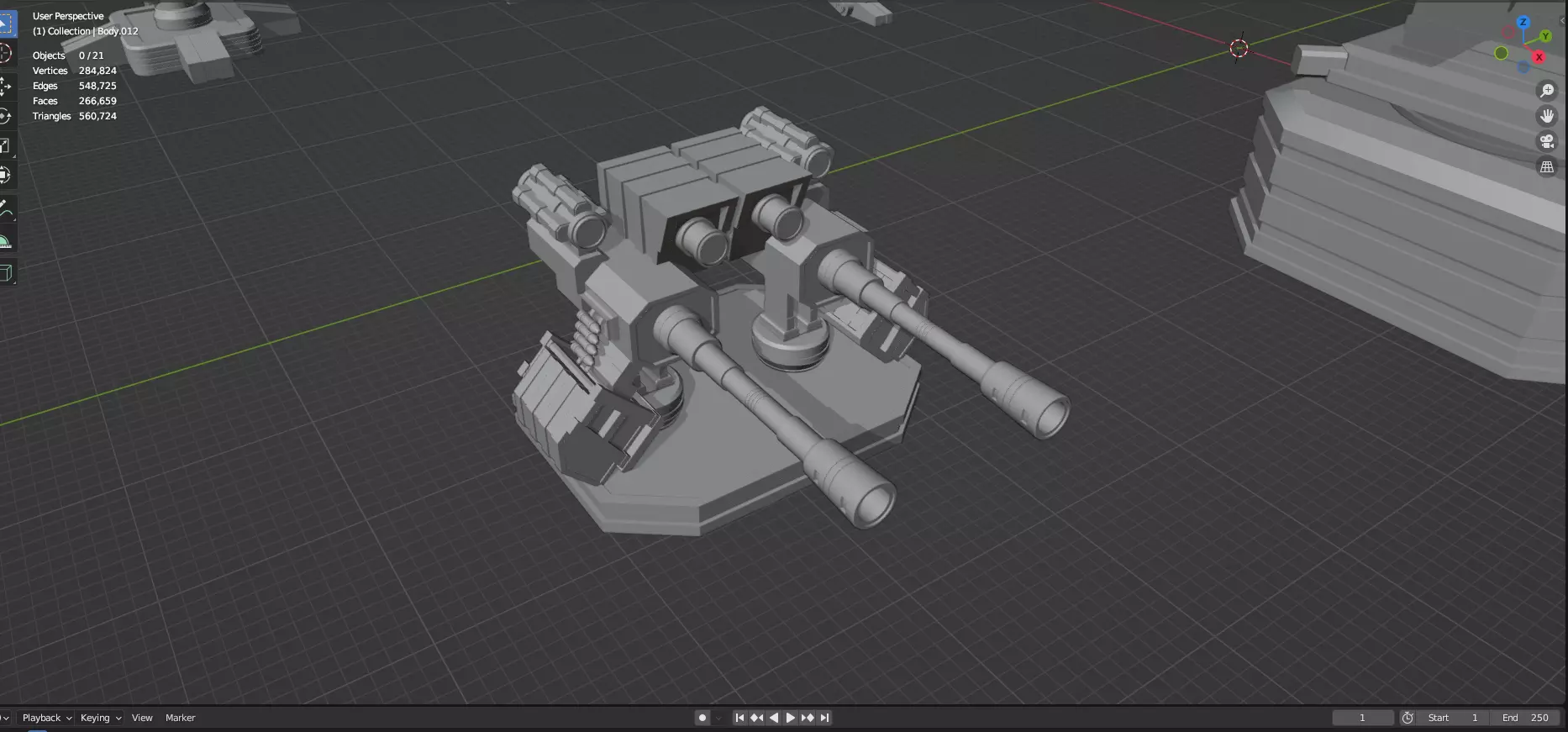1568x732 pixels.
Task: Snap view to negative Z axis circle
Action: [x=1523, y=66]
